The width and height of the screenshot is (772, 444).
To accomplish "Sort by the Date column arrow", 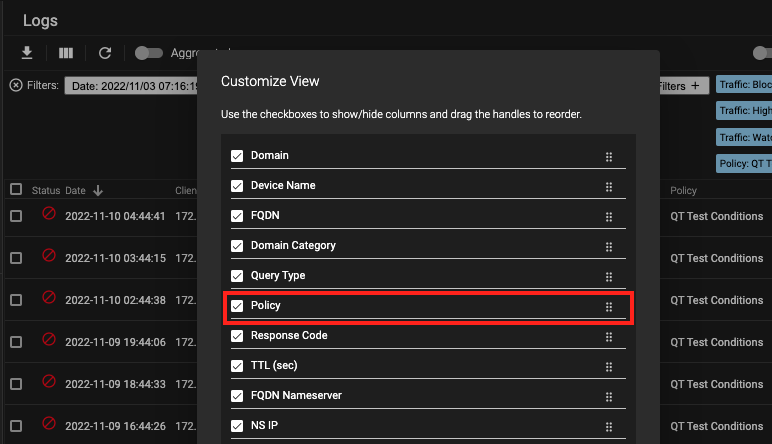I will (x=98, y=190).
